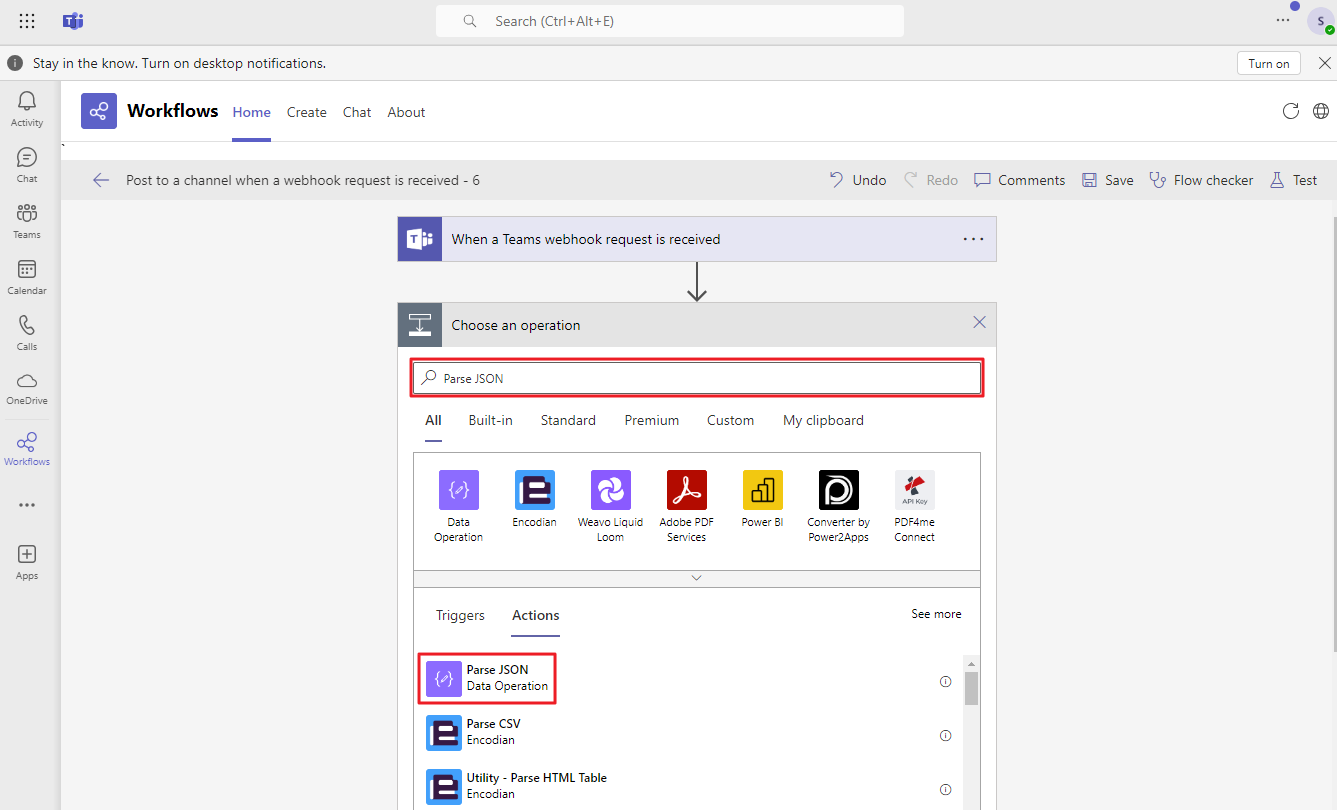Open Teams in the sidebar
1337x810 pixels.
27,221
